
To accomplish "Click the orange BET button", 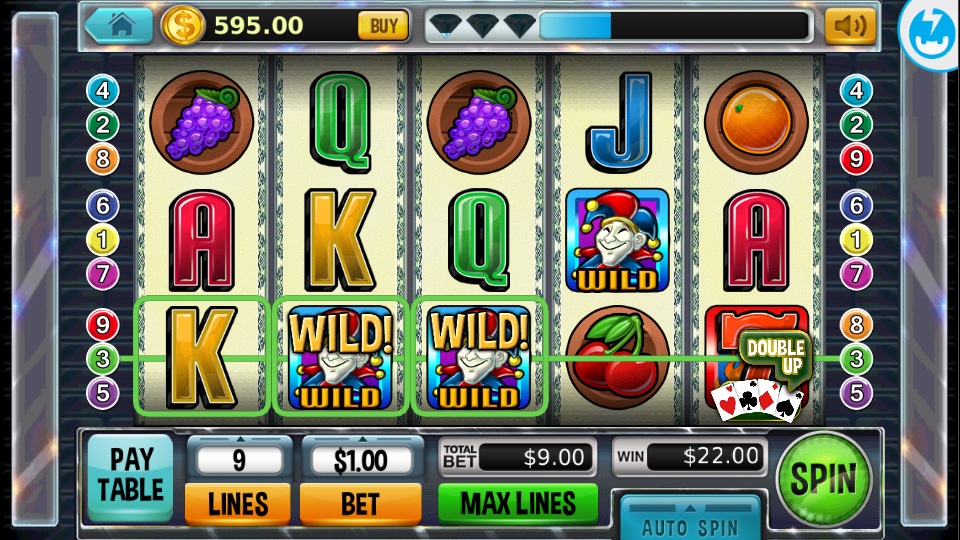I will pos(361,504).
